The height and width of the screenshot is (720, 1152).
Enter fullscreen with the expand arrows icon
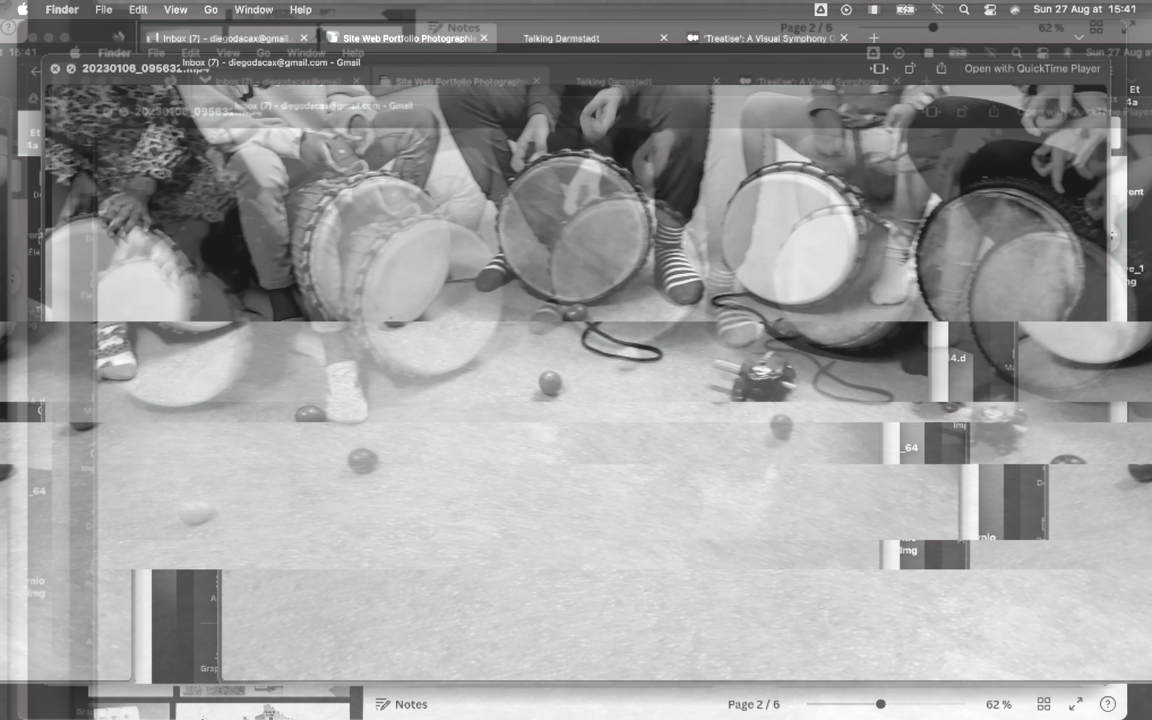(x=1075, y=704)
